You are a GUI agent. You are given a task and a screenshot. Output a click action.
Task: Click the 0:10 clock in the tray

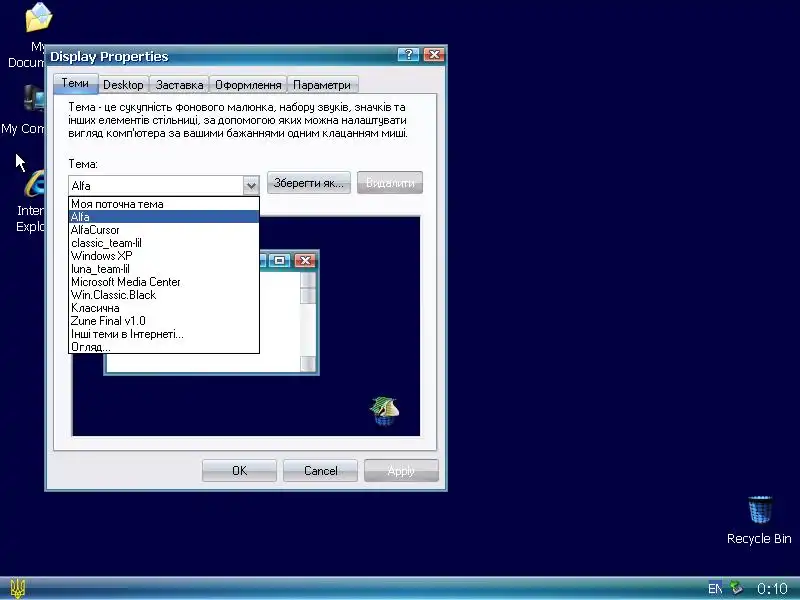pos(772,589)
